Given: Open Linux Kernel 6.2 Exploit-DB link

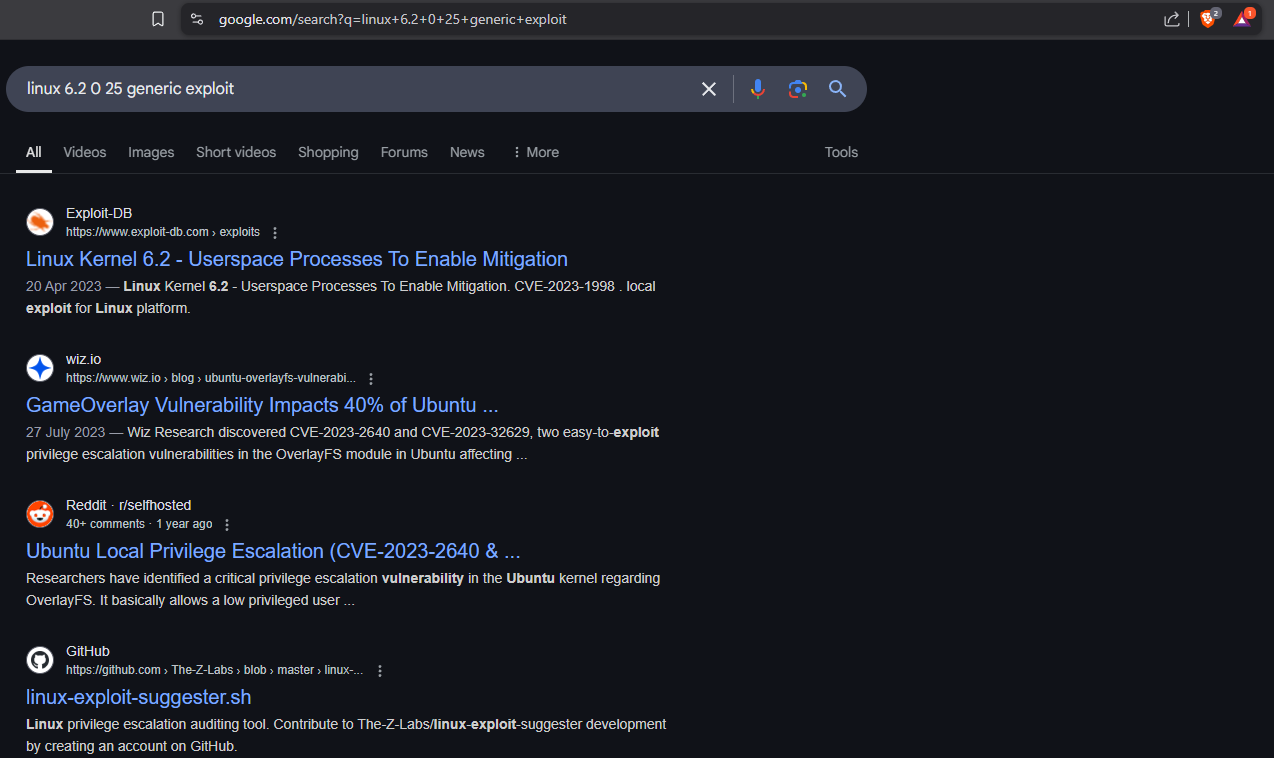Looking at the screenshot, I should point(296,259).
